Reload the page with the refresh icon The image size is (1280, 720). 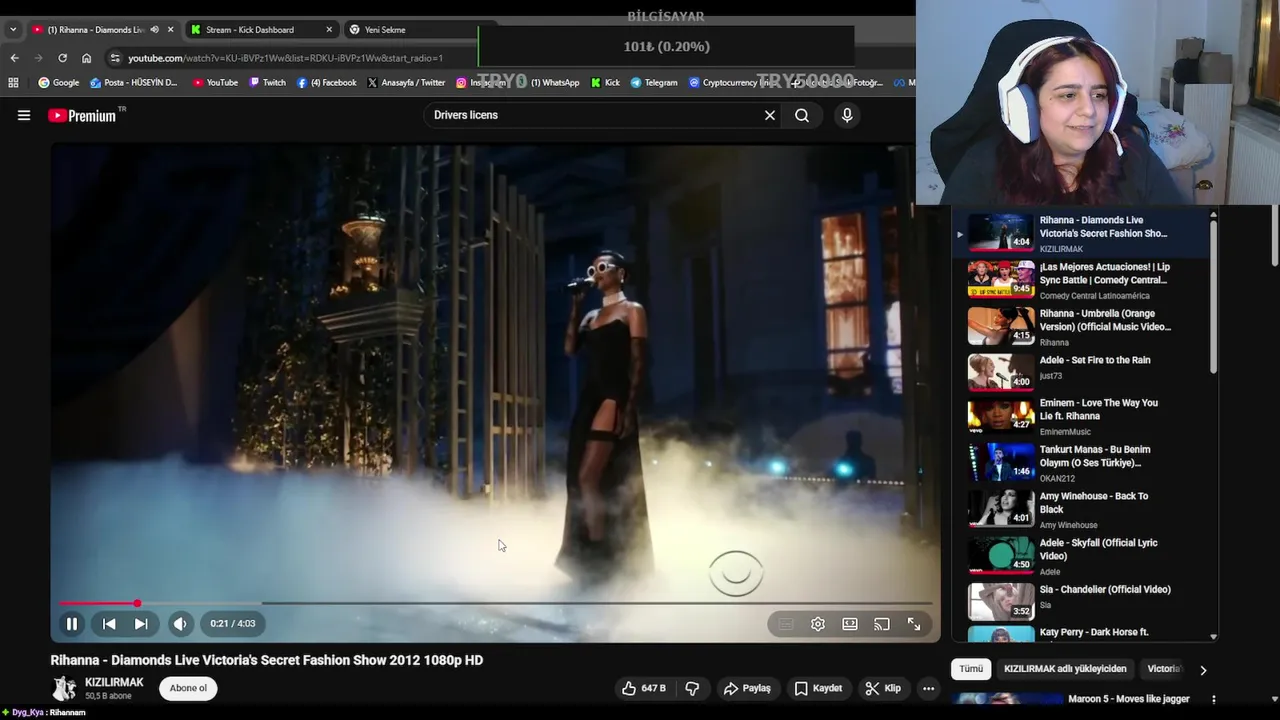[x=62, y=58]
